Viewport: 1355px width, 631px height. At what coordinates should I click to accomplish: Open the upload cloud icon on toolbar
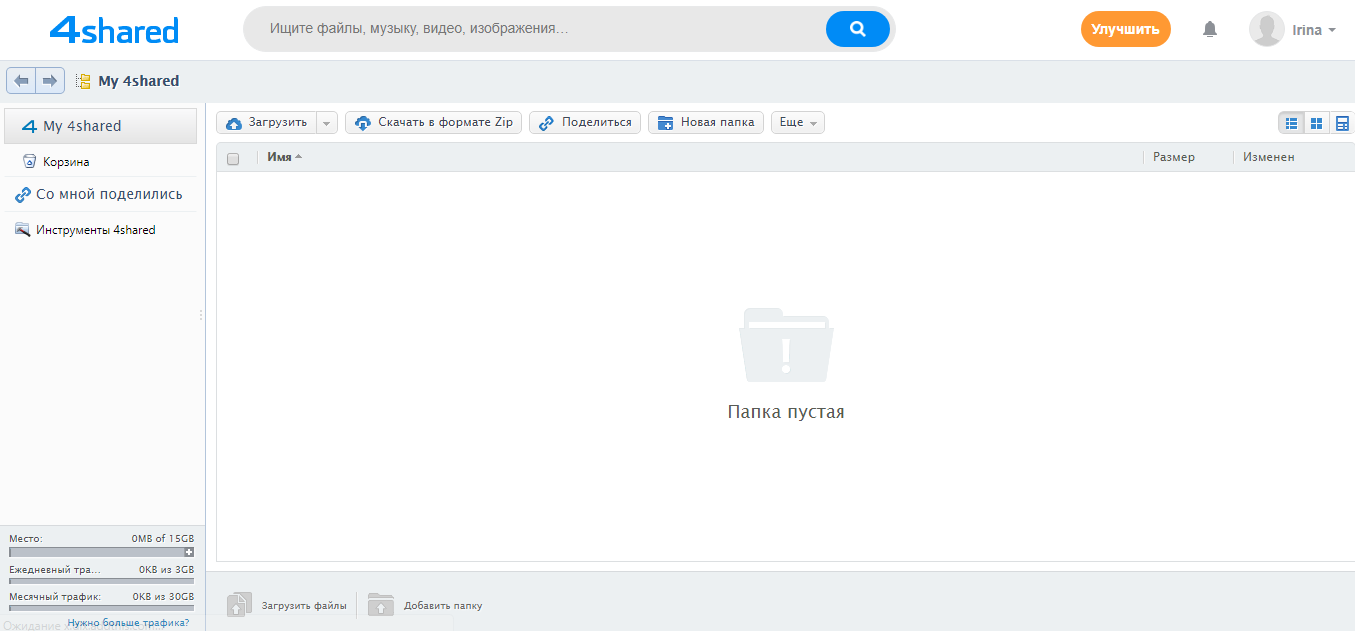click(235, 122)
